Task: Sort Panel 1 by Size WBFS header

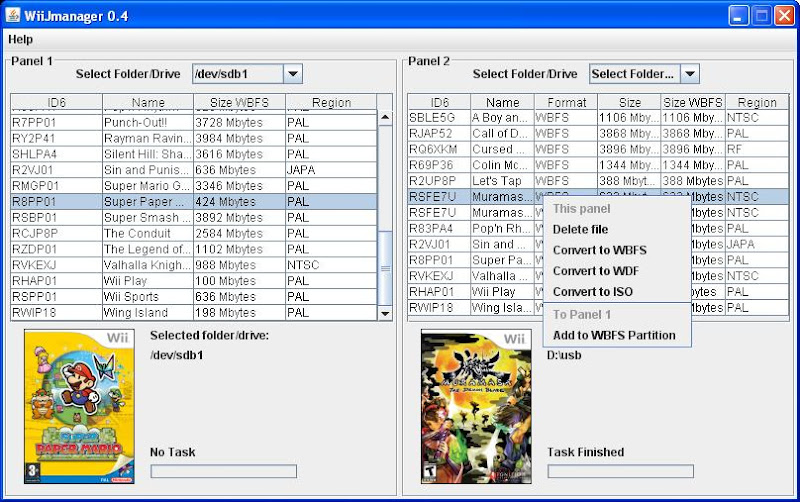Action: 239,102
